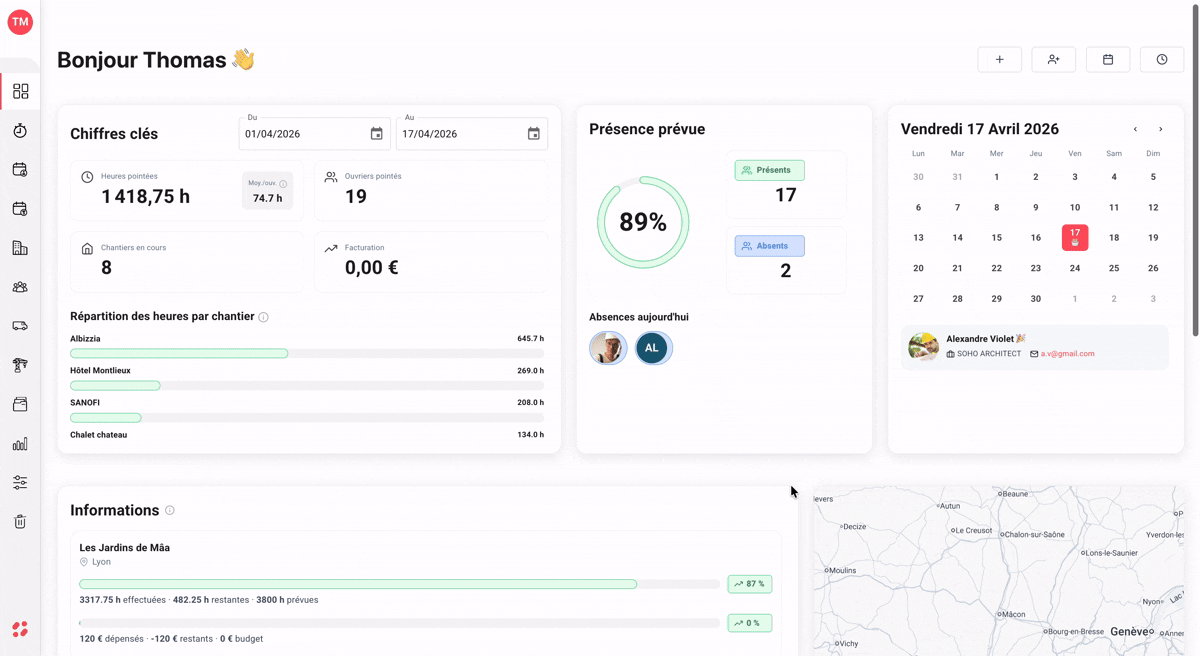Click the Albizzia hours progress bar
The image size is (1200, 656).
[307, 354]
